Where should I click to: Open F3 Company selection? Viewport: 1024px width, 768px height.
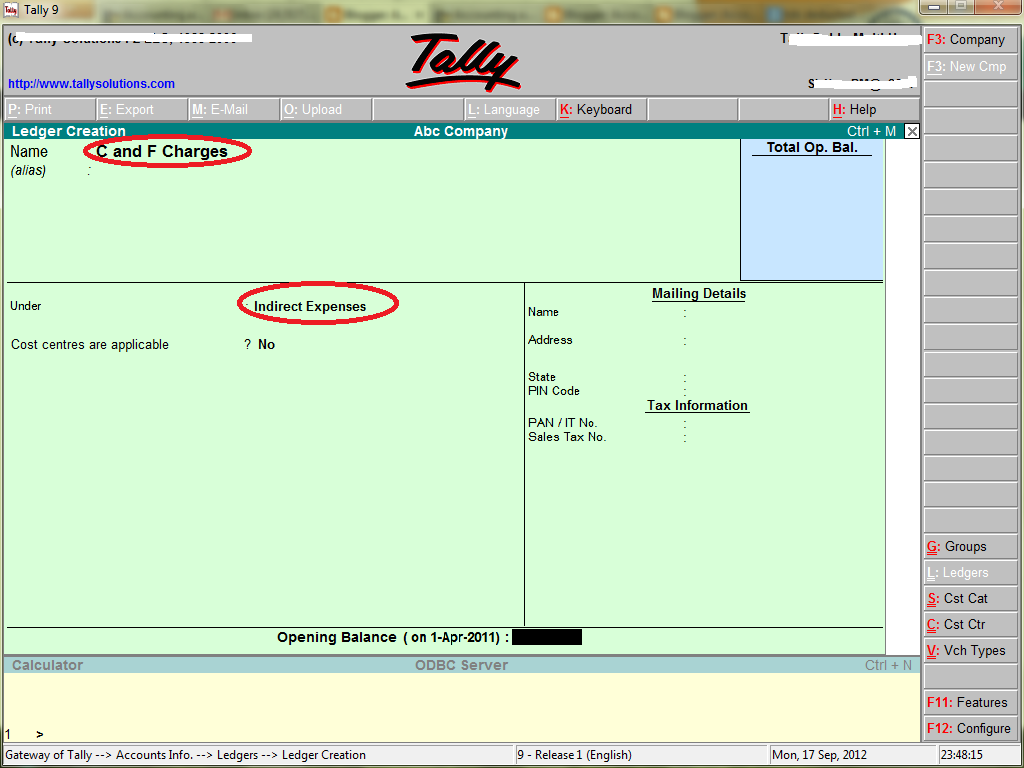(970, 39)
